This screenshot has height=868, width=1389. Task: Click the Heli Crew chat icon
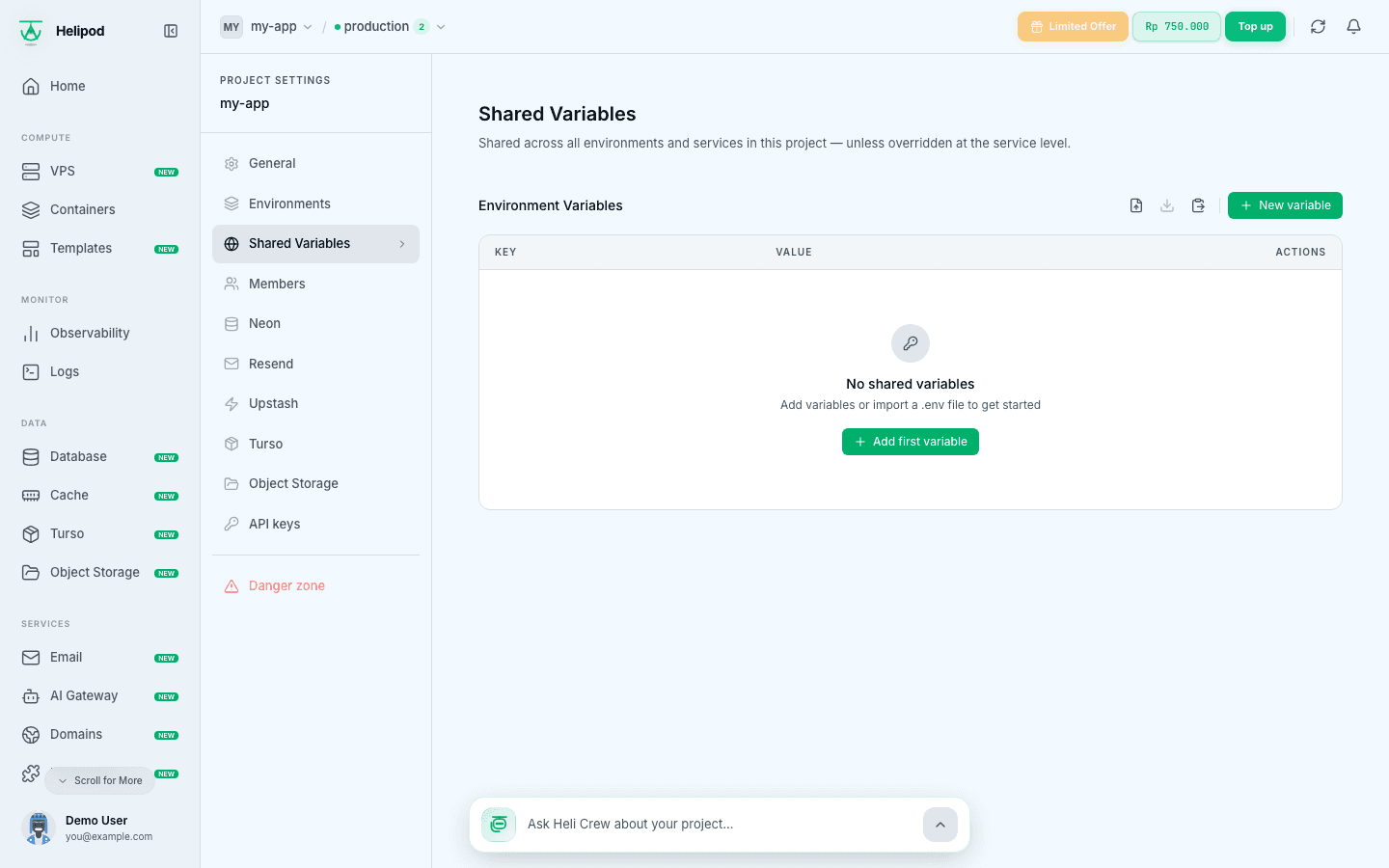point(499,825)
